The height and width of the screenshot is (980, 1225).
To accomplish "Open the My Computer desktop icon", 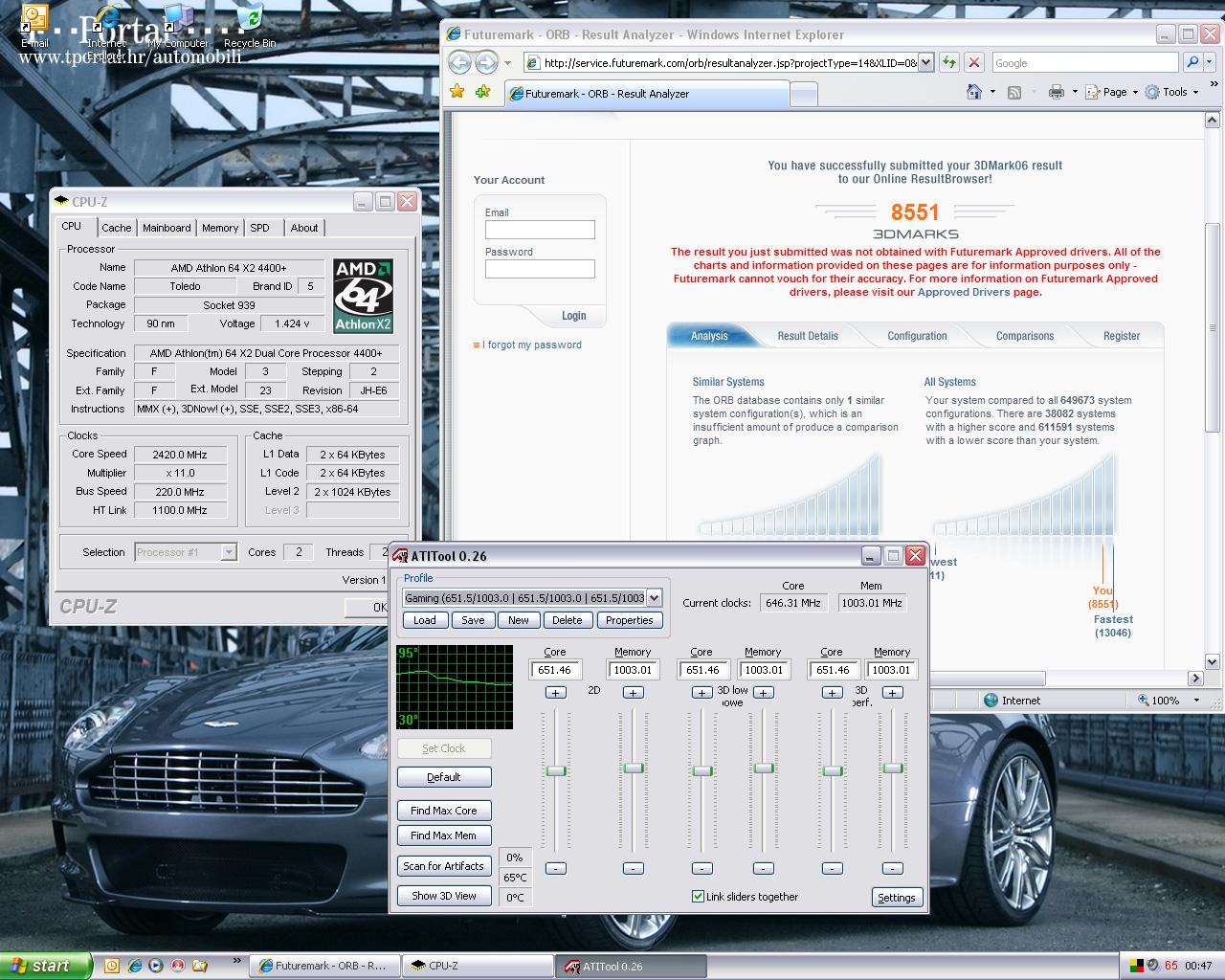I will pos(178,25).
